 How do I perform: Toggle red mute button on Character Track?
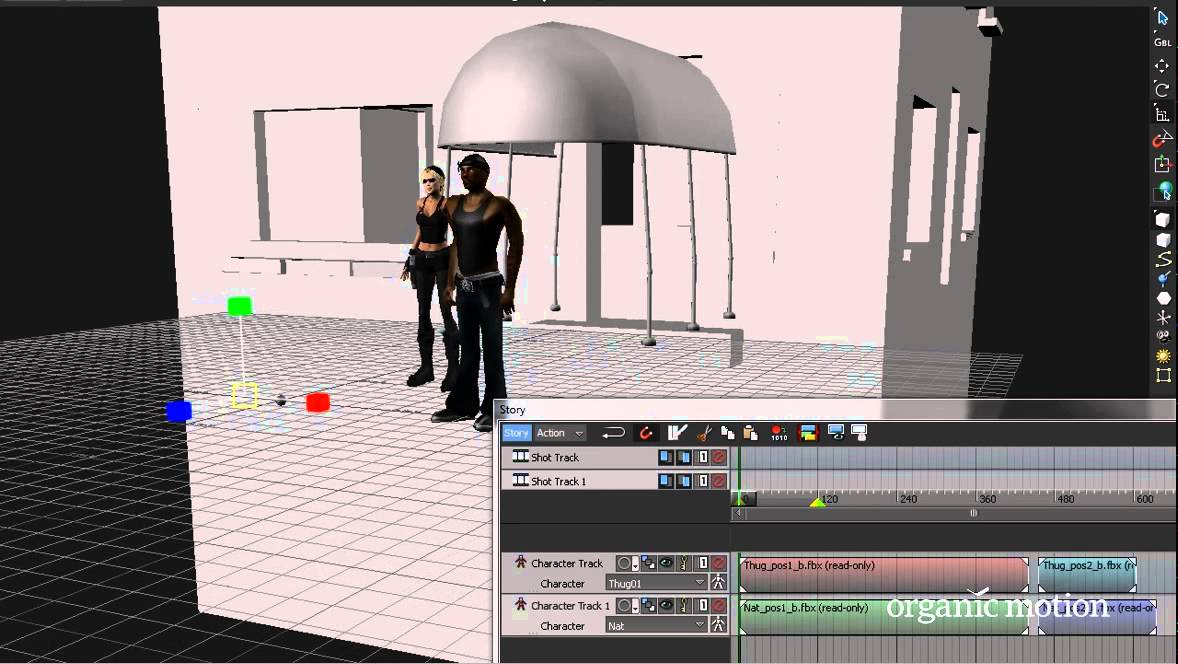pyautogui.click(x=719, y=563)
